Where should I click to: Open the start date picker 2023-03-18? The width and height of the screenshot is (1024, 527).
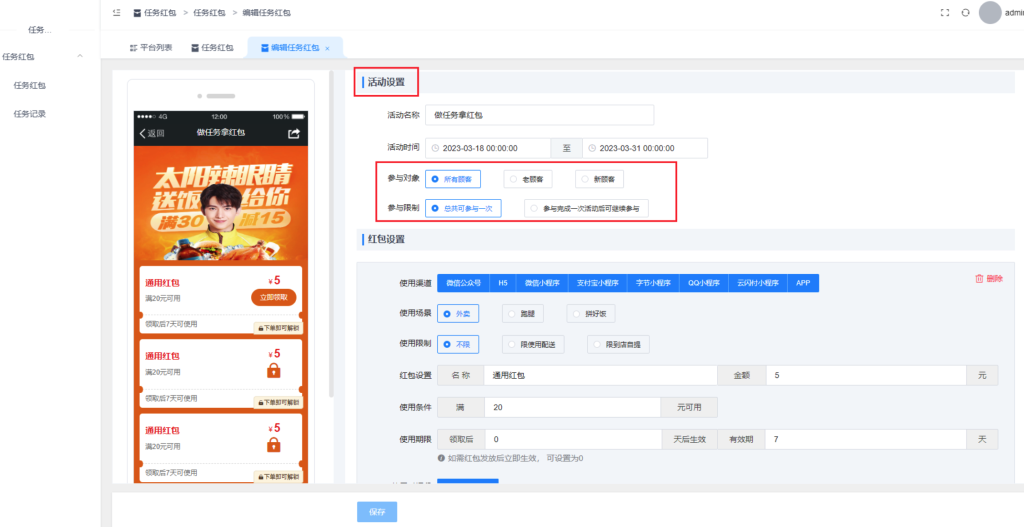488,148
